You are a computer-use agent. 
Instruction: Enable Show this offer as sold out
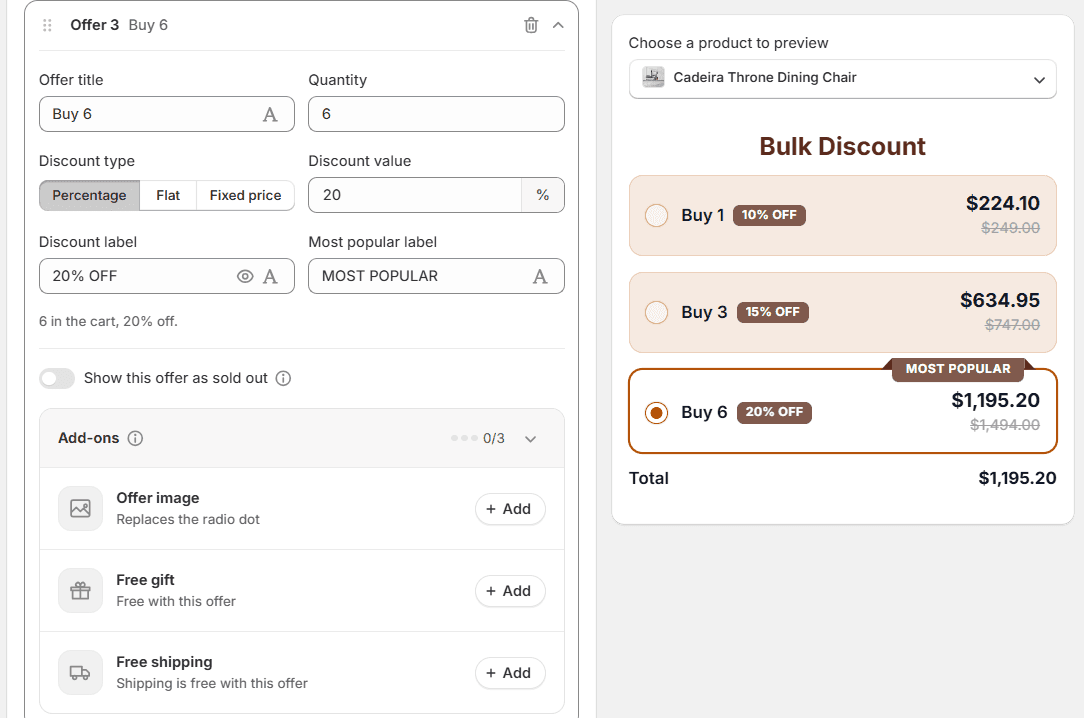pyautogui.click(x=57, y=378)
